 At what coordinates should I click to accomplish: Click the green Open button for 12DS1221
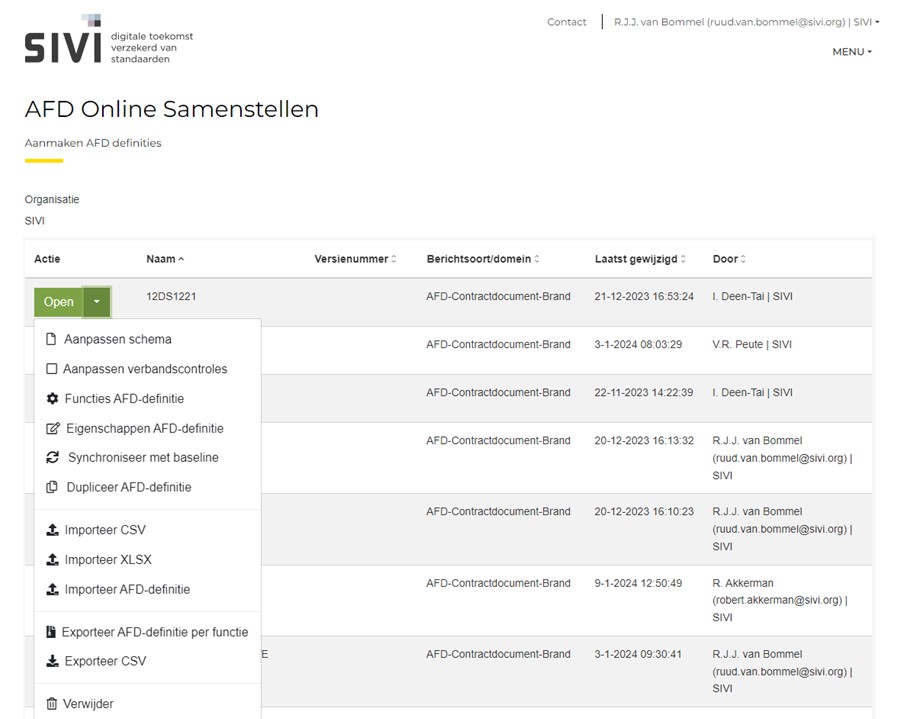pos(58,302)
